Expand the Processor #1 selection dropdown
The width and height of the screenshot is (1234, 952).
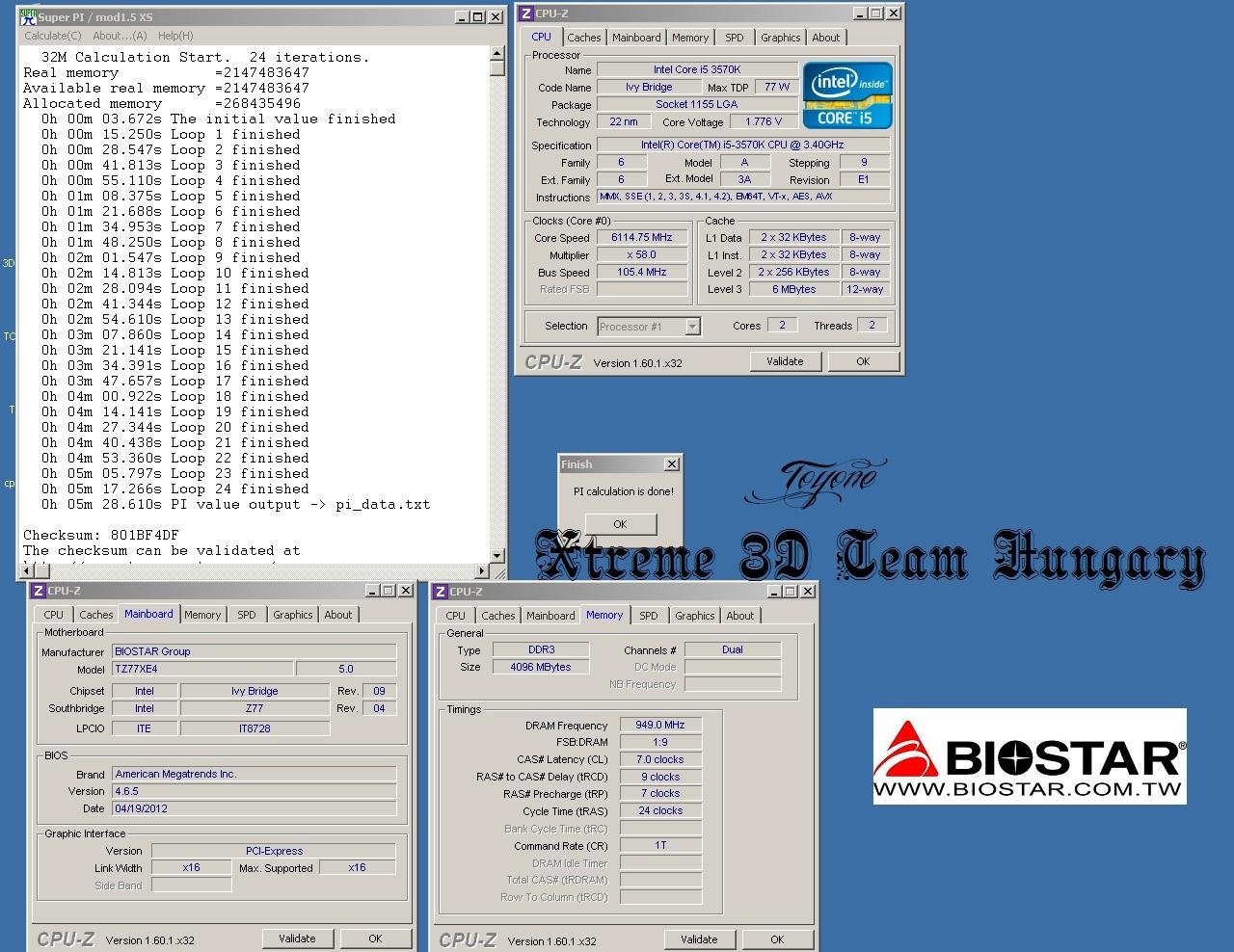click(692, 327)
